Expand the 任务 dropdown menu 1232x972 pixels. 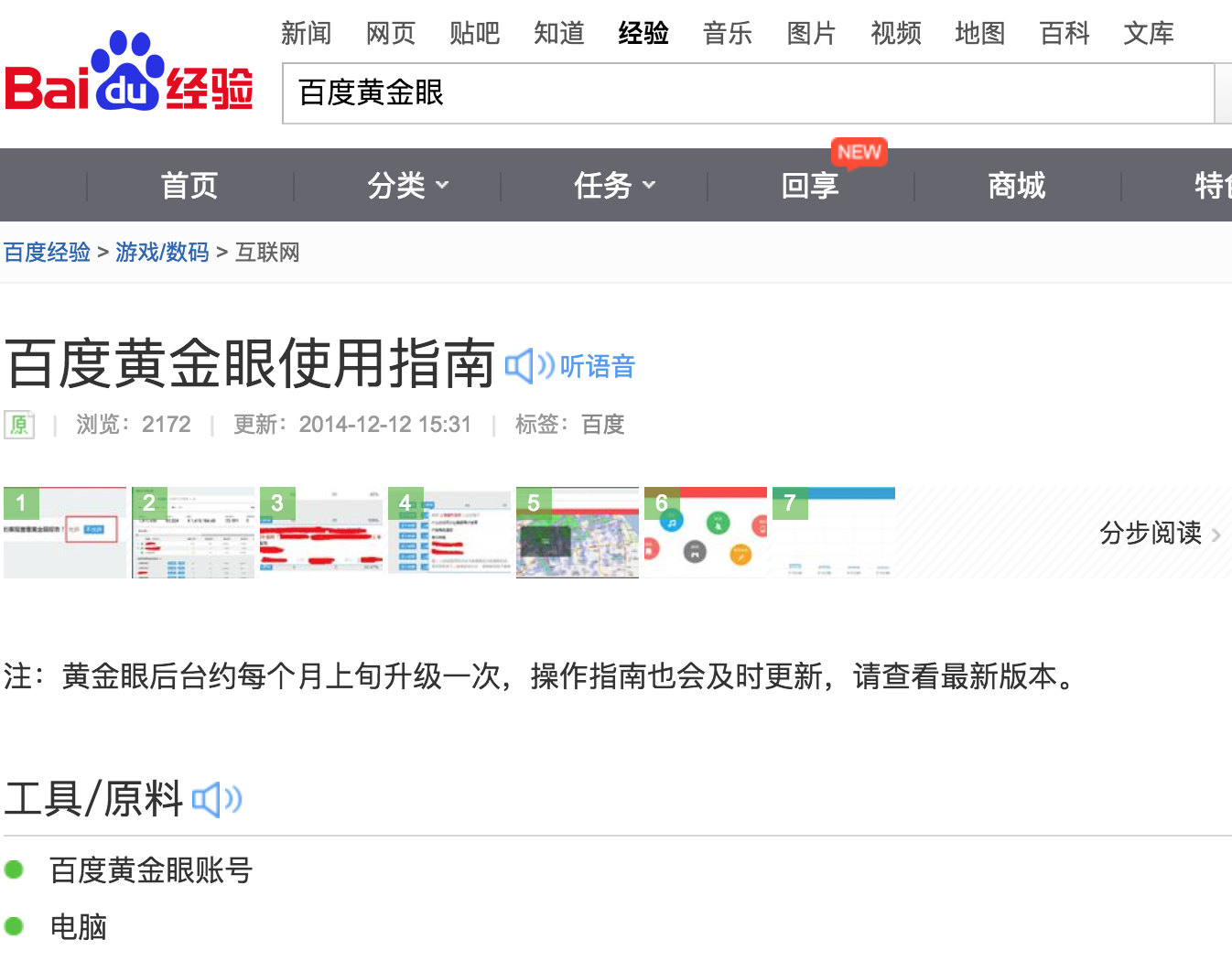coord(615,186)
